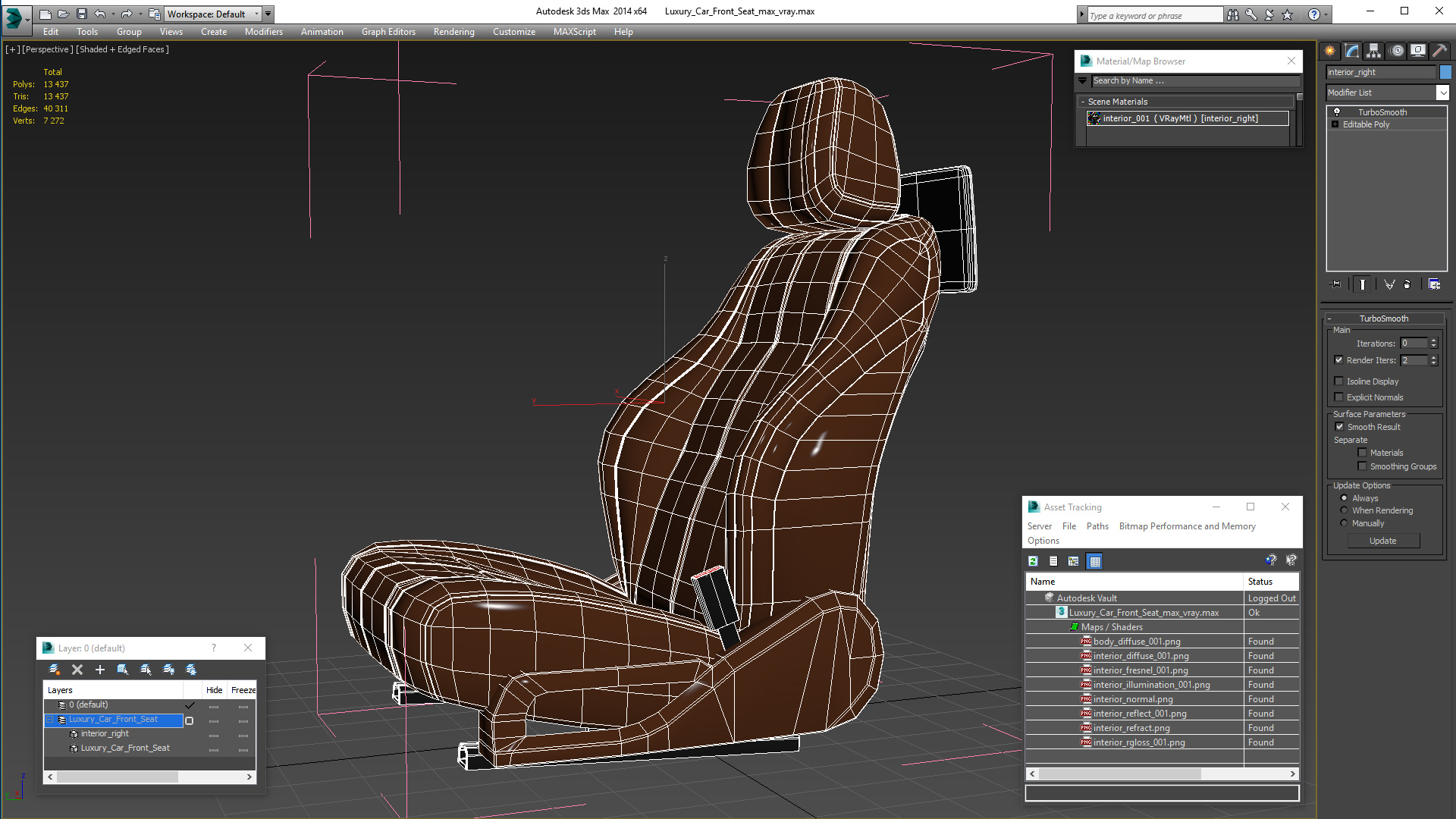This screenshot has height=819, width=1456.
Task: Open the Paths menu in Asset Tracking
Action: tap(1097, 526)
